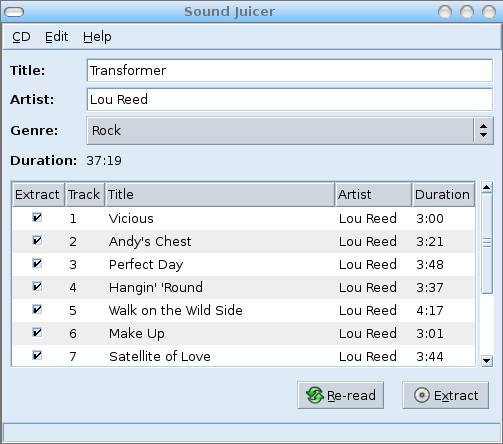Image resolution: width=503 pixels, height=444 pixels.
Task: Click the duration 3:44 cell
Action: pyautogui.click(x=430, y=357)
